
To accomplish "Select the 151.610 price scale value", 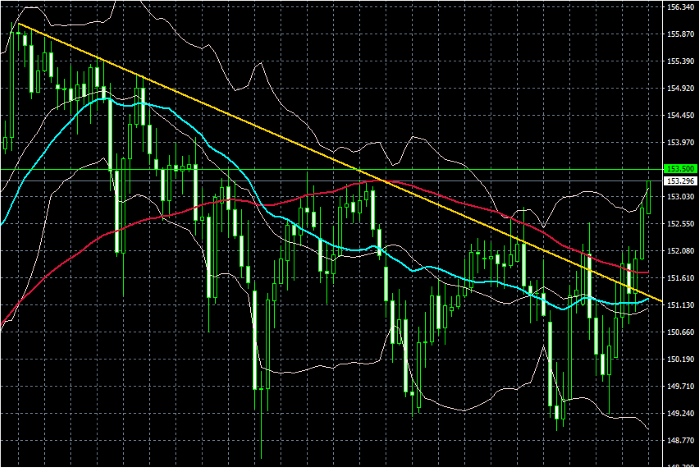I will coord(681,278).
